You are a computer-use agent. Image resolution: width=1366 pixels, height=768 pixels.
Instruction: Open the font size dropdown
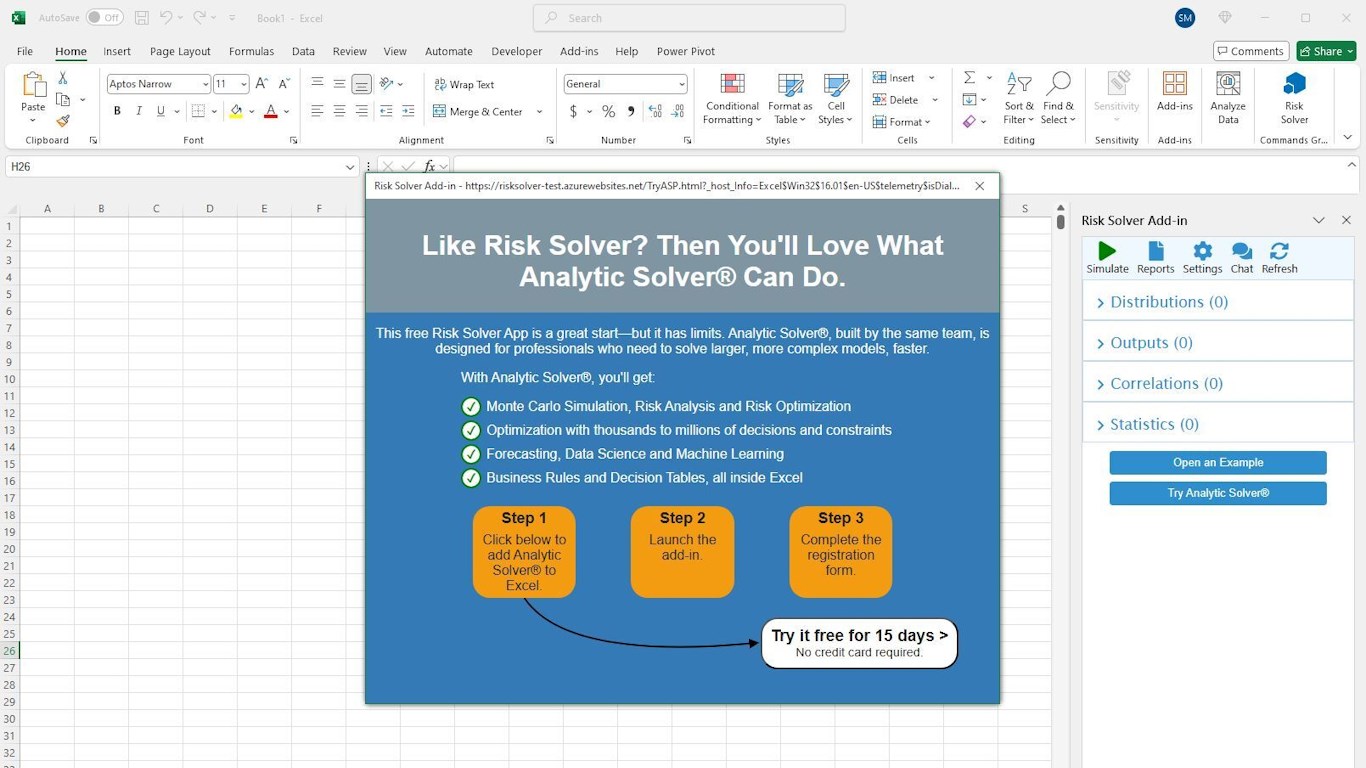[242, 84]
